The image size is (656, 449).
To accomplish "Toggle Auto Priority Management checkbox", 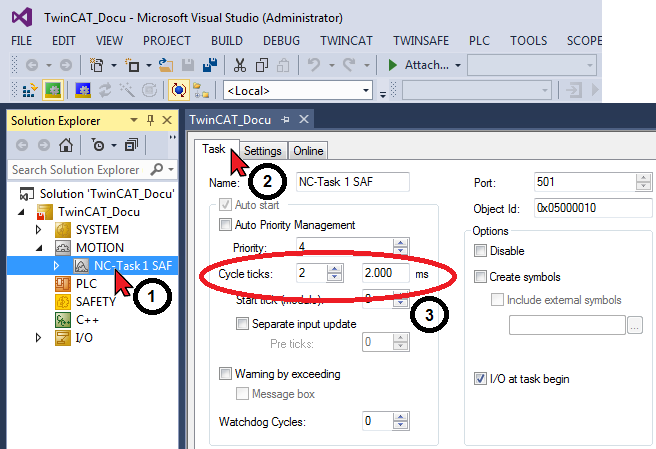I will pyautogui.click(x=225, y=225).
